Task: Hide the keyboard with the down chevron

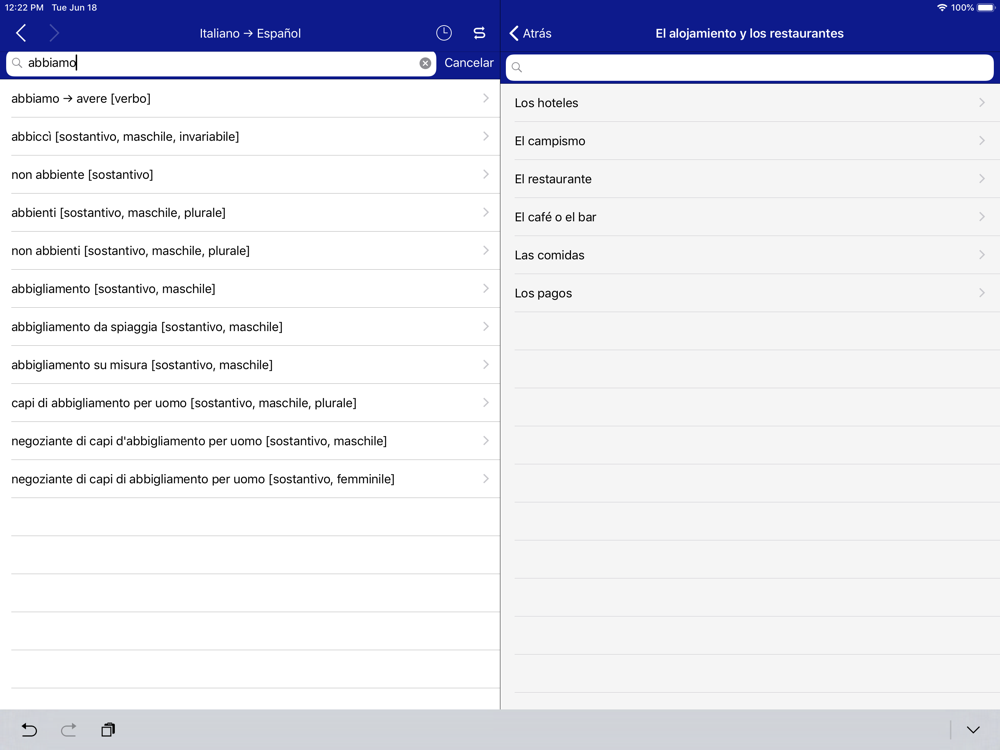Action: click(973, 730)
